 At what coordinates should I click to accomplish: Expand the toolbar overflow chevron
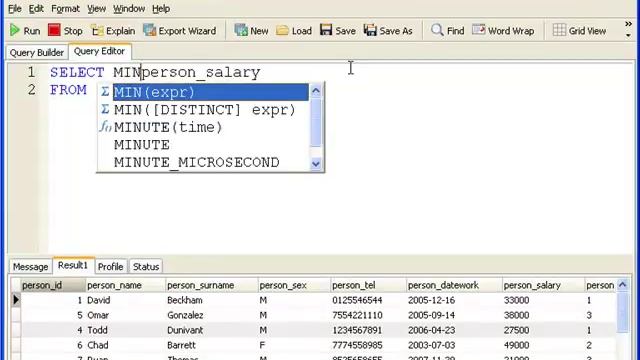tap(628, 24)
